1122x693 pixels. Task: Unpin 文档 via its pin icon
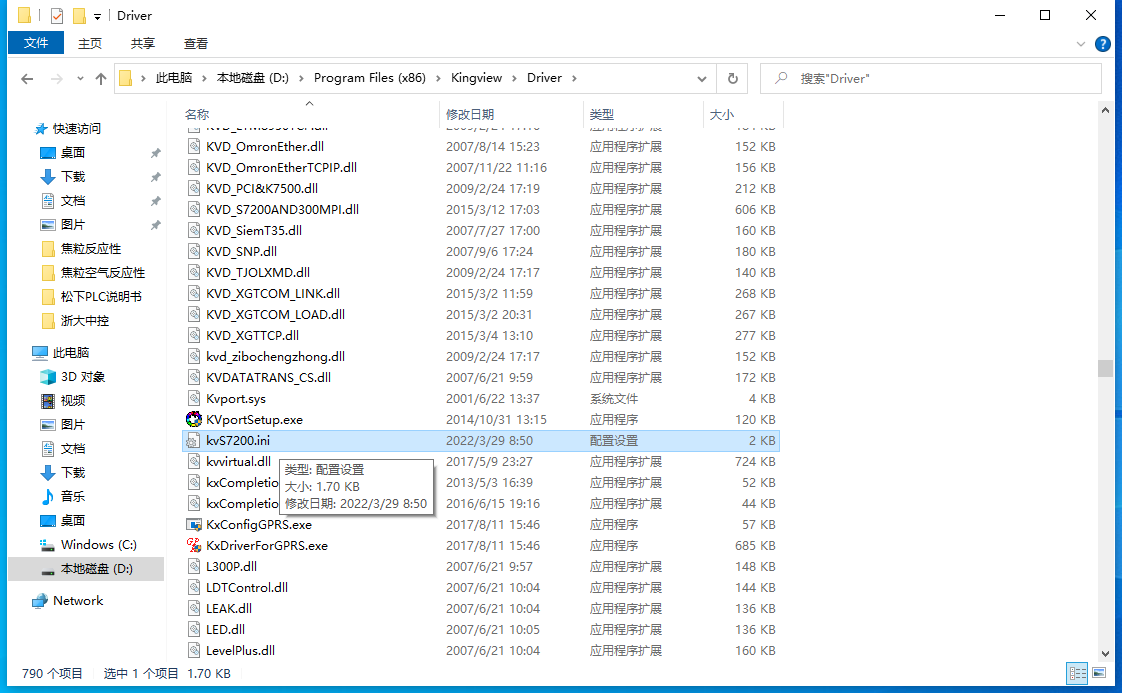[155, 201]
